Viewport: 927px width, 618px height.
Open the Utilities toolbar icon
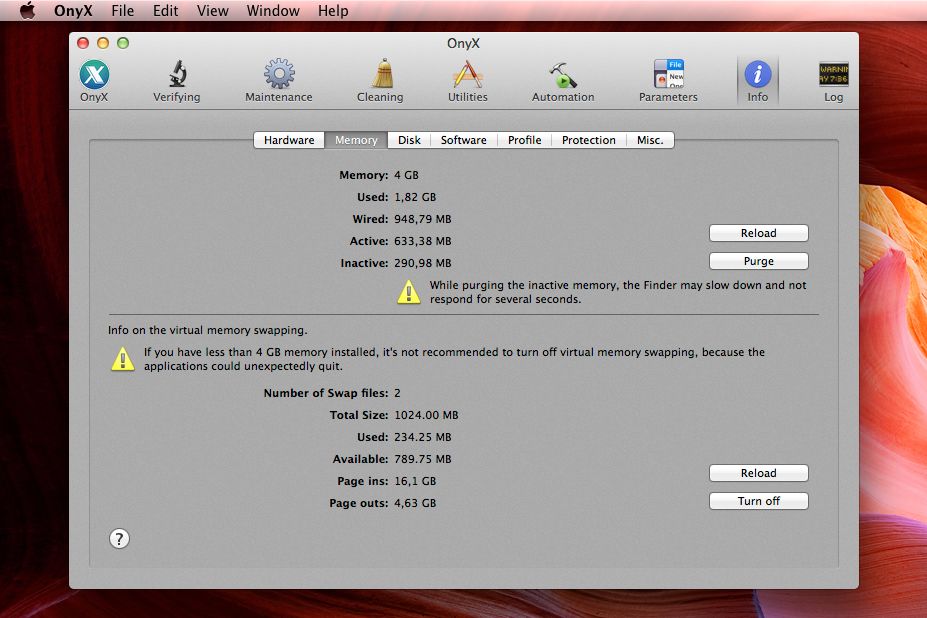pos(468,81)
